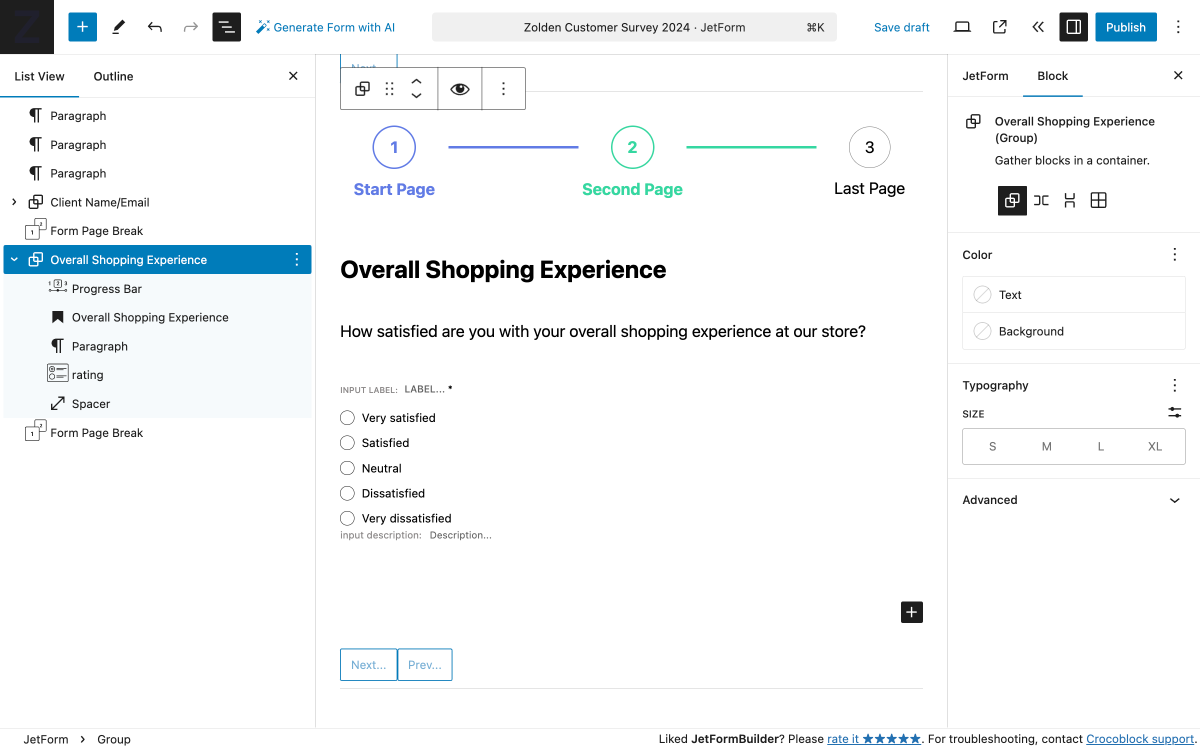The height and width of the screenshot is (750, 1200).
Task: Select the Tools pencil icon
Action: [x=118, y=27]
